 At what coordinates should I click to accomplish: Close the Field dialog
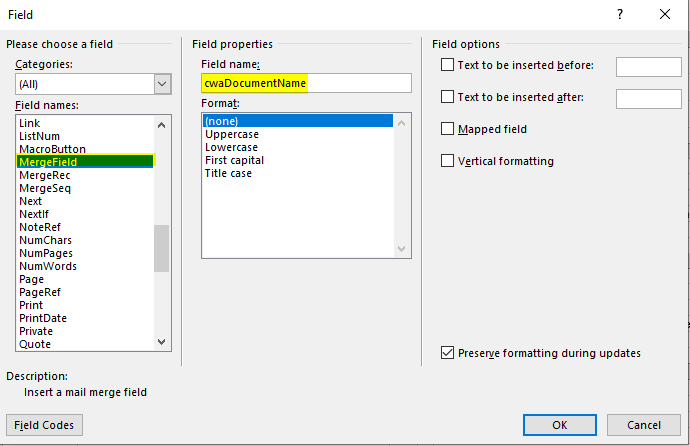[665, 15]
